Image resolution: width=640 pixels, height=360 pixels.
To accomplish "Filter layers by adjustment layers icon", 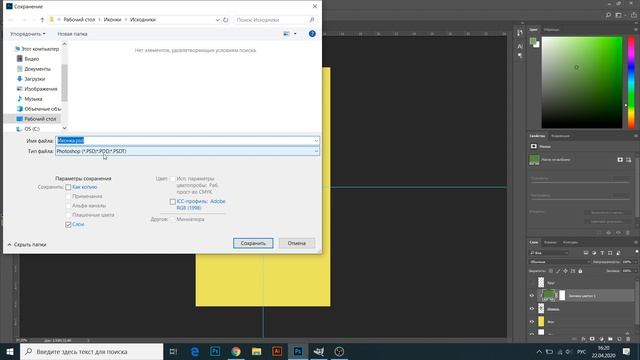I will tap(594, 253).
